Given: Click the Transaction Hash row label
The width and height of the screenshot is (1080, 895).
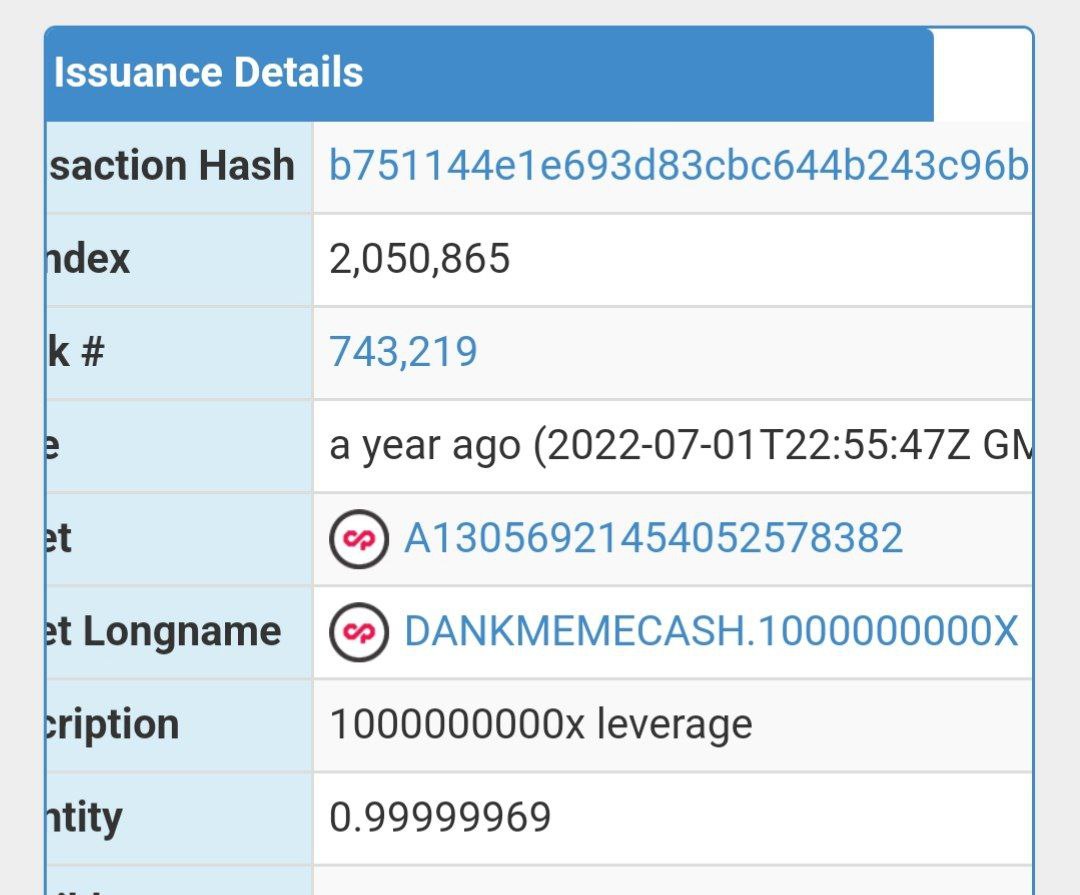Looking at the screenshot, I should pyautogui.click(x=172, y=166).
